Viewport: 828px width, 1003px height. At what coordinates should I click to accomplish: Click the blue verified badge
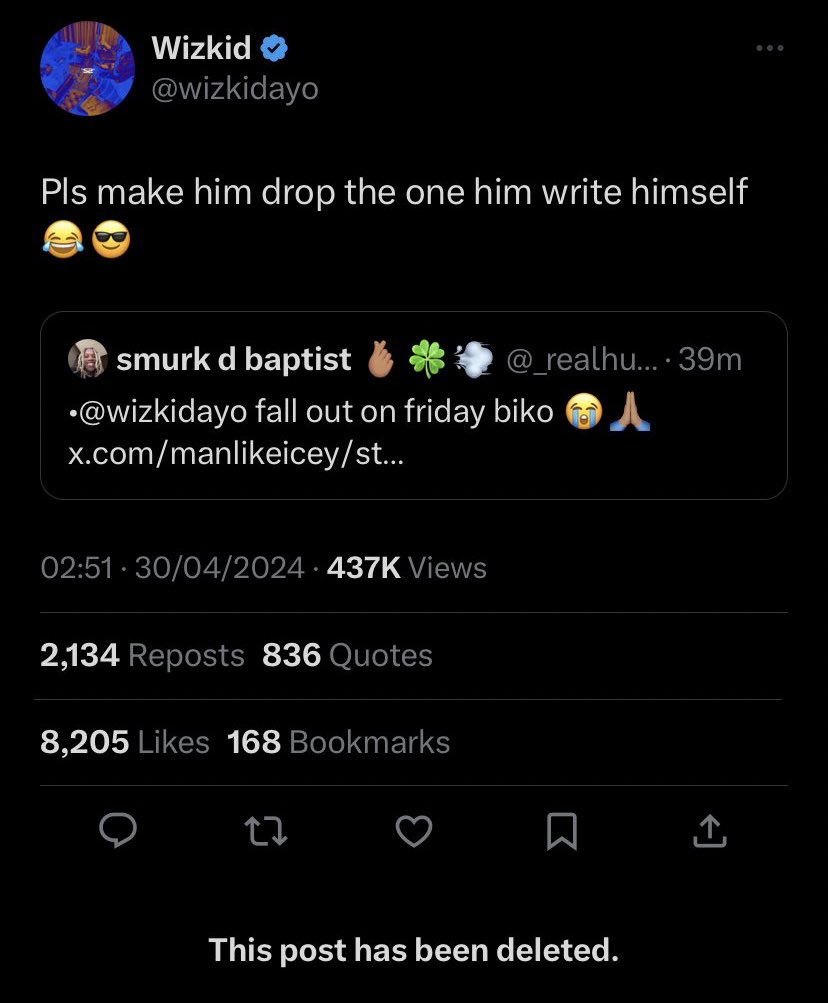276,47
